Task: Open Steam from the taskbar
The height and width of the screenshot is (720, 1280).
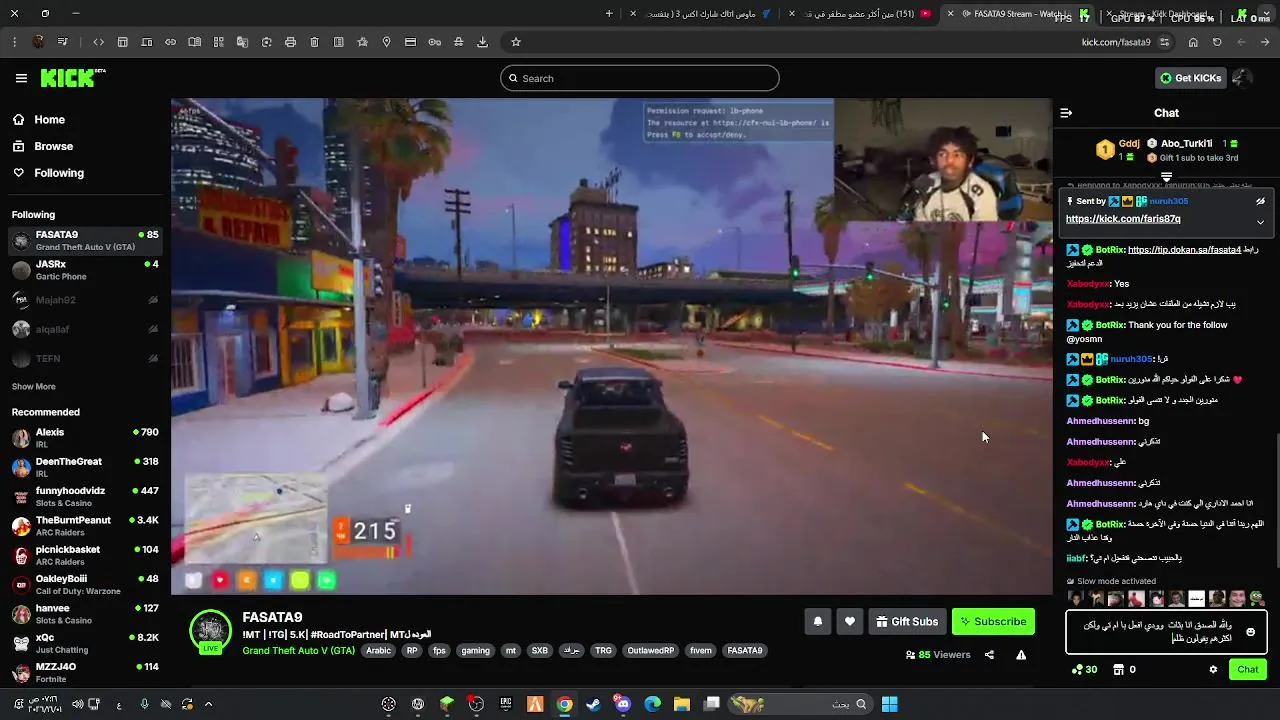Action: (x=593, y=704)
